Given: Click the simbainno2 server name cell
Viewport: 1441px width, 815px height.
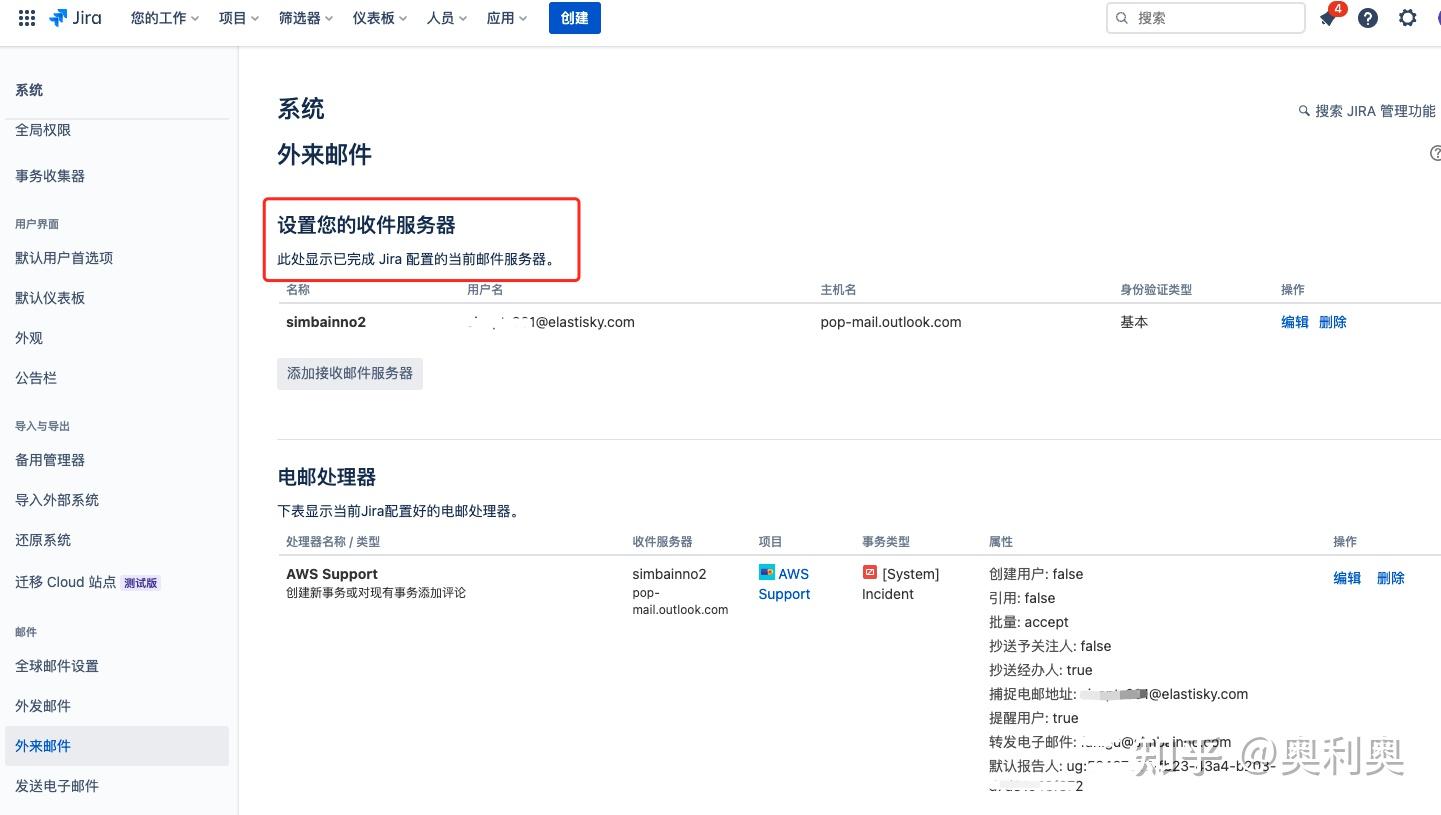Looking at the screenshot, I should (326, 322).
